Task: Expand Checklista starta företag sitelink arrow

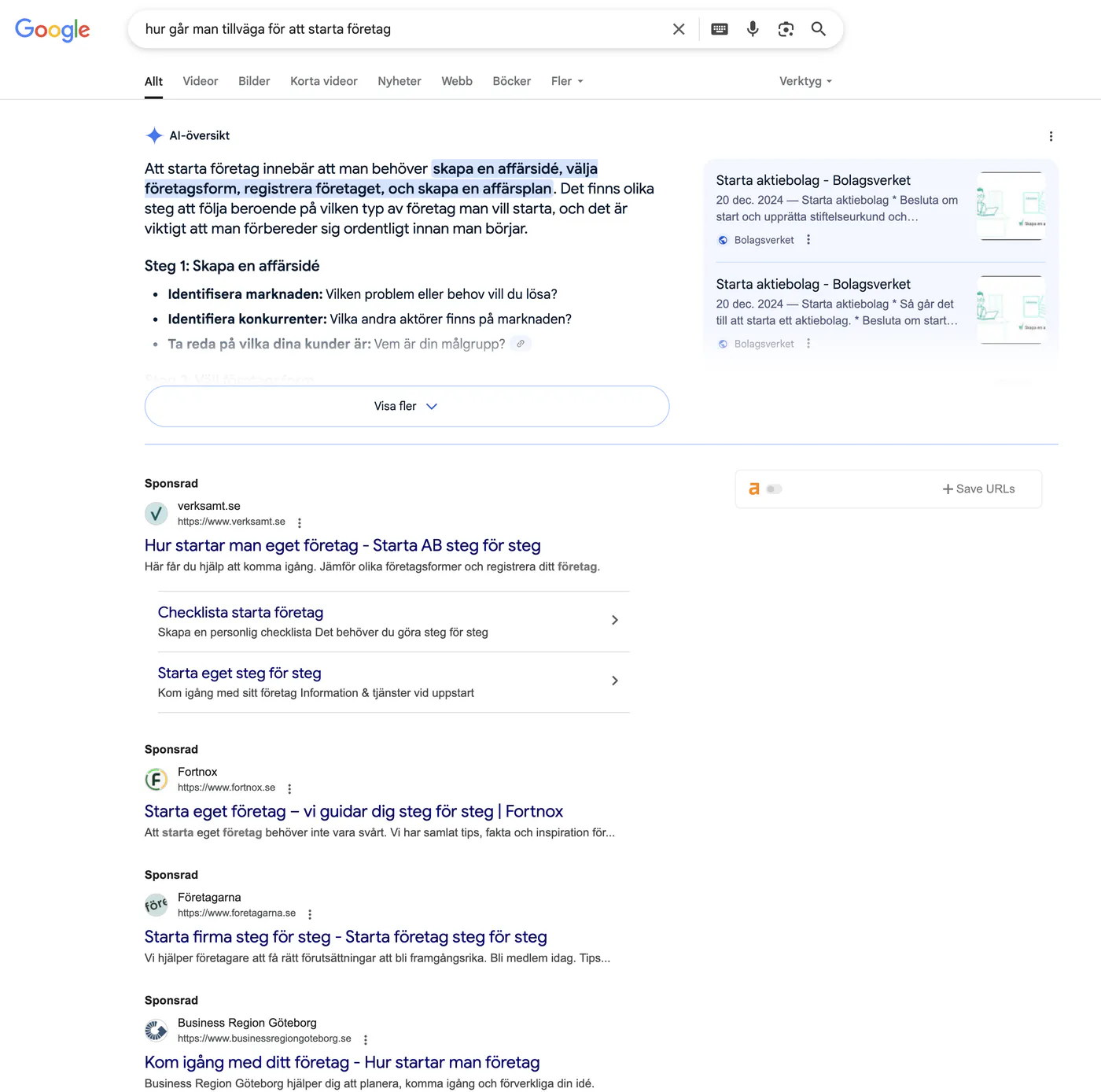Action: [614, 620]
